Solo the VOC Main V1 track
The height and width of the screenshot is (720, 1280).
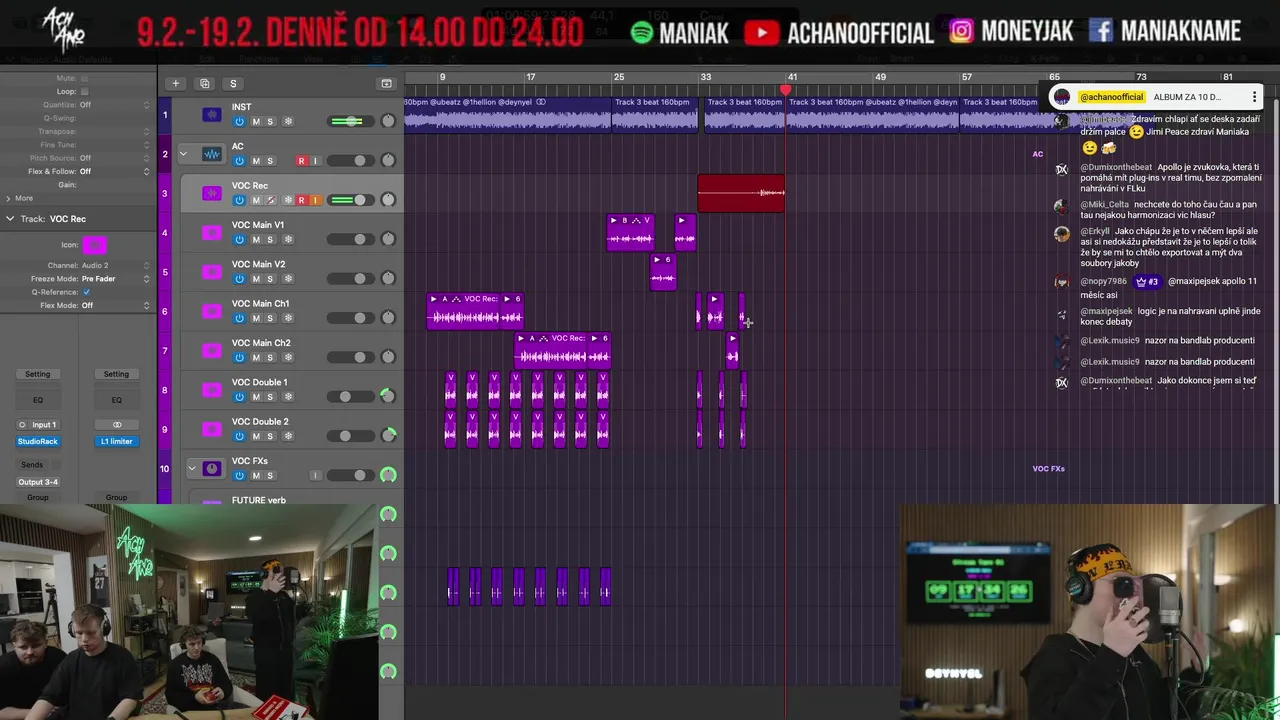point(270,240)
